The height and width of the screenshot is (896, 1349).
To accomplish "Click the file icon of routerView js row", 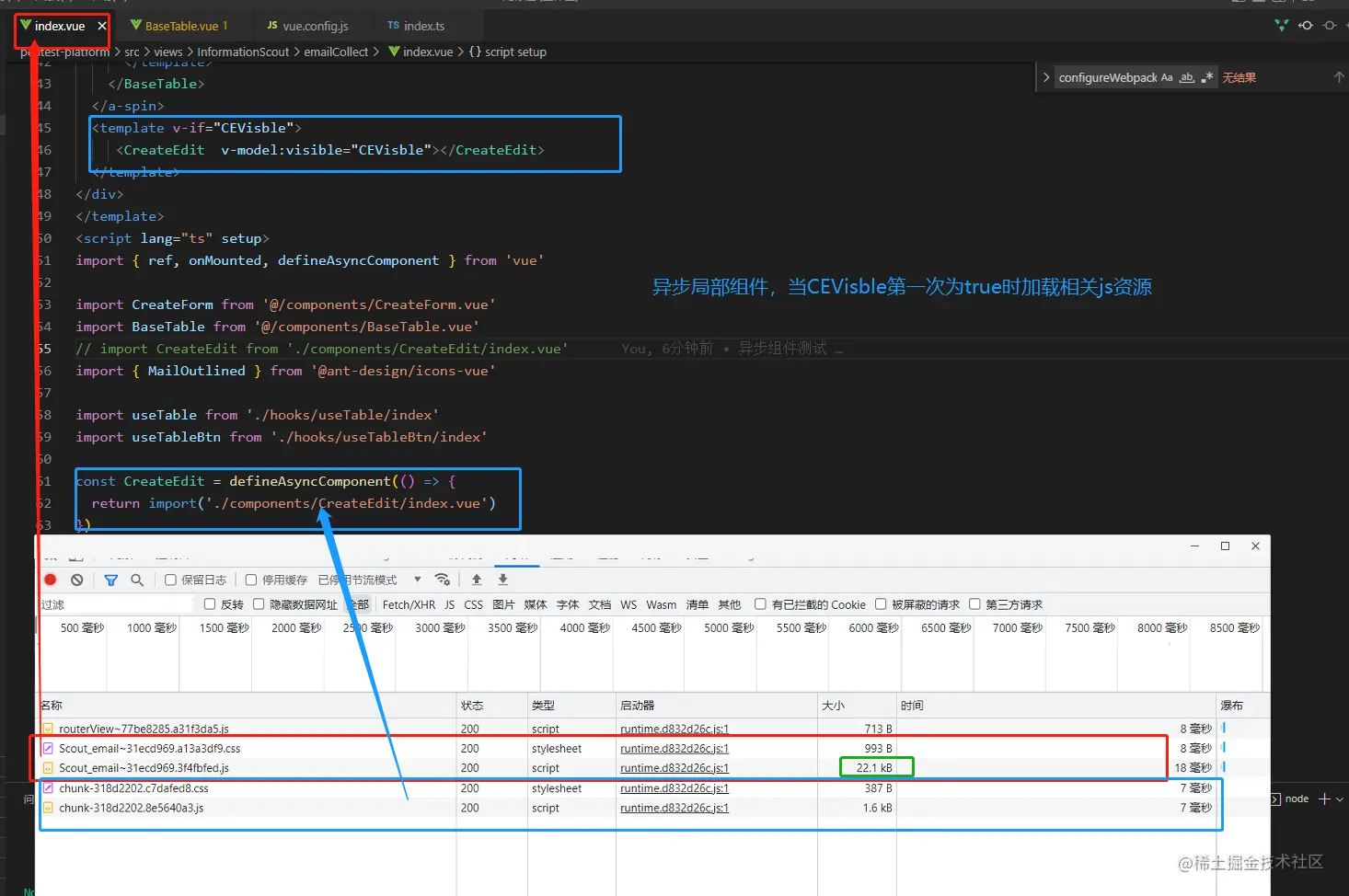I will click(x=48, y=729).
